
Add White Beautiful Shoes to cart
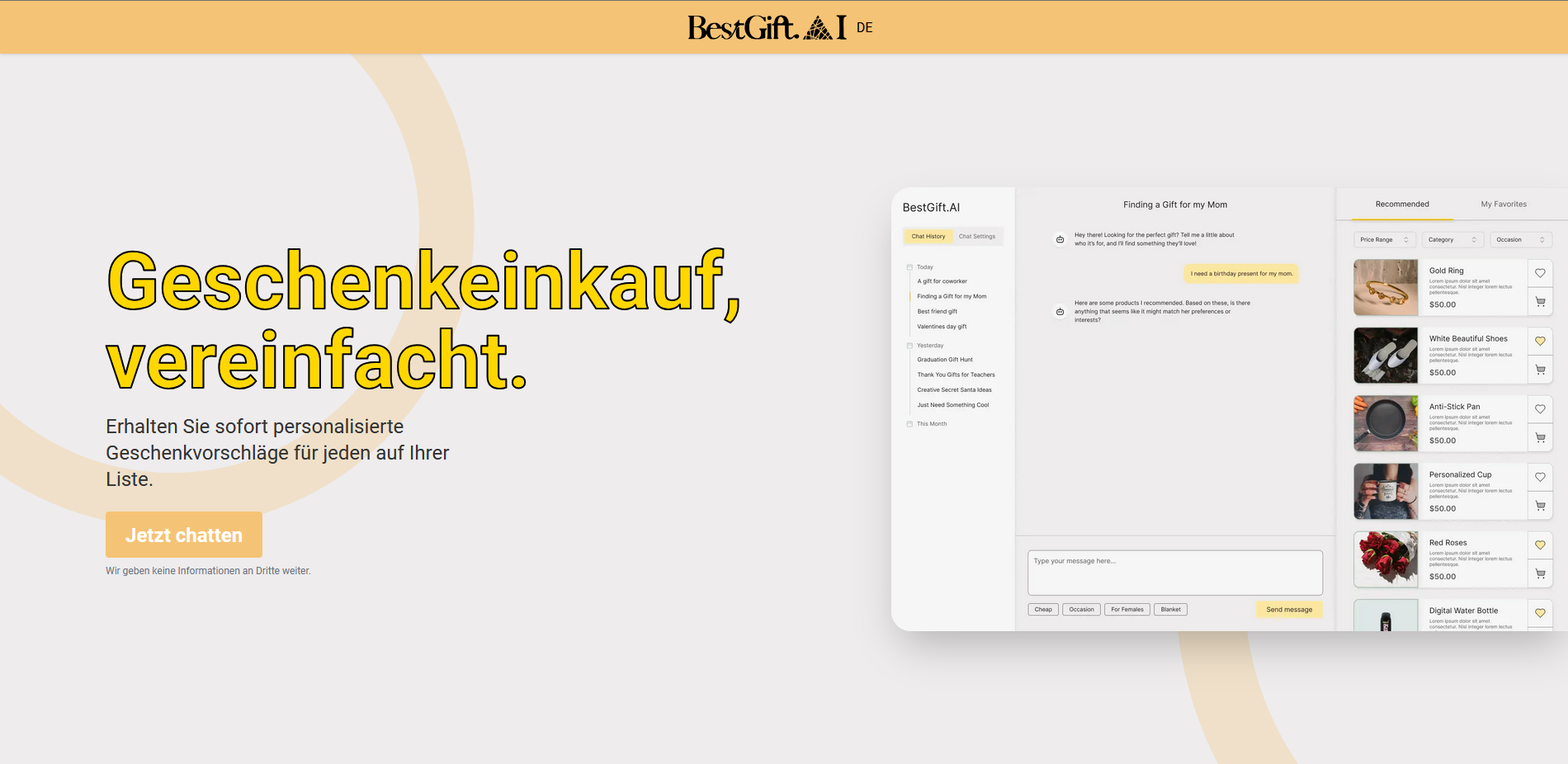[1540, 370]
